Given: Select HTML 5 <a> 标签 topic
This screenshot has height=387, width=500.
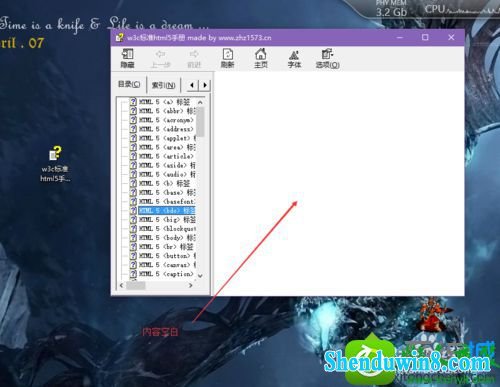Looking at the screenshot, I should 160,102.
